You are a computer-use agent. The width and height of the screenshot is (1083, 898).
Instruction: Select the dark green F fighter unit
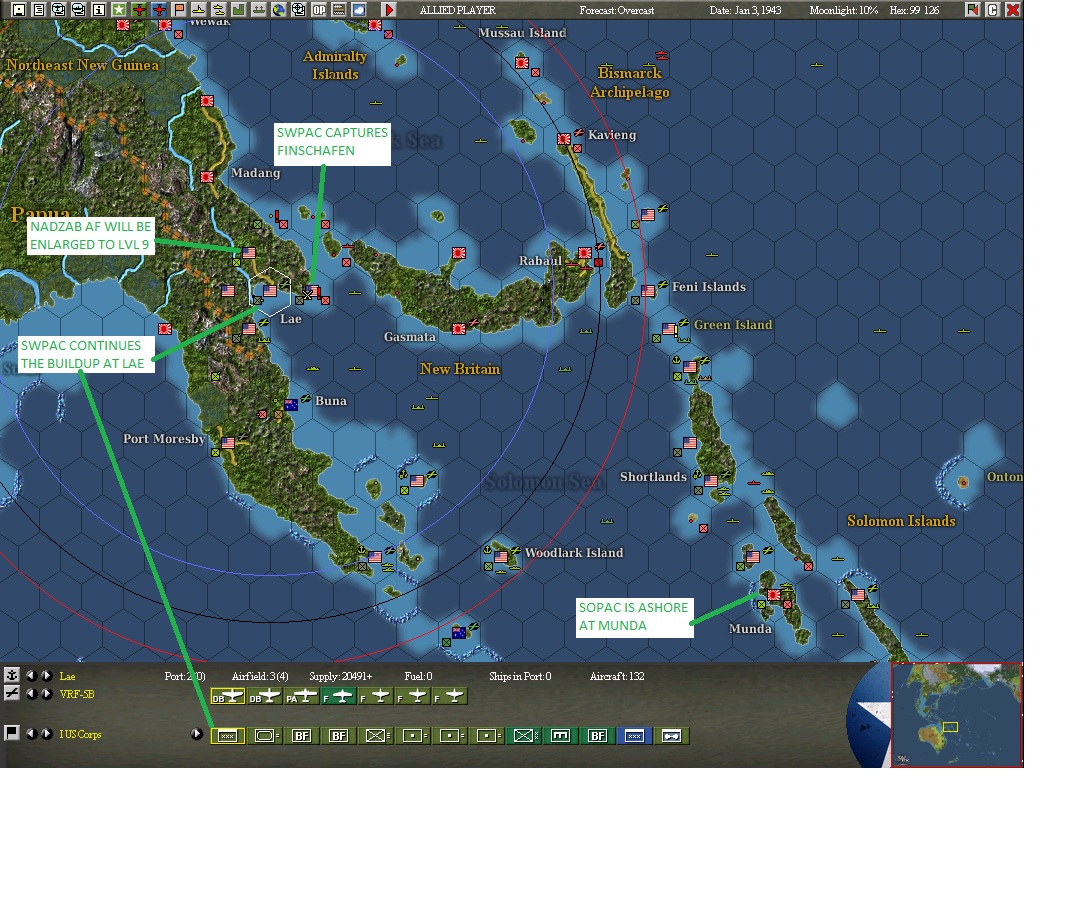point(338,696)
